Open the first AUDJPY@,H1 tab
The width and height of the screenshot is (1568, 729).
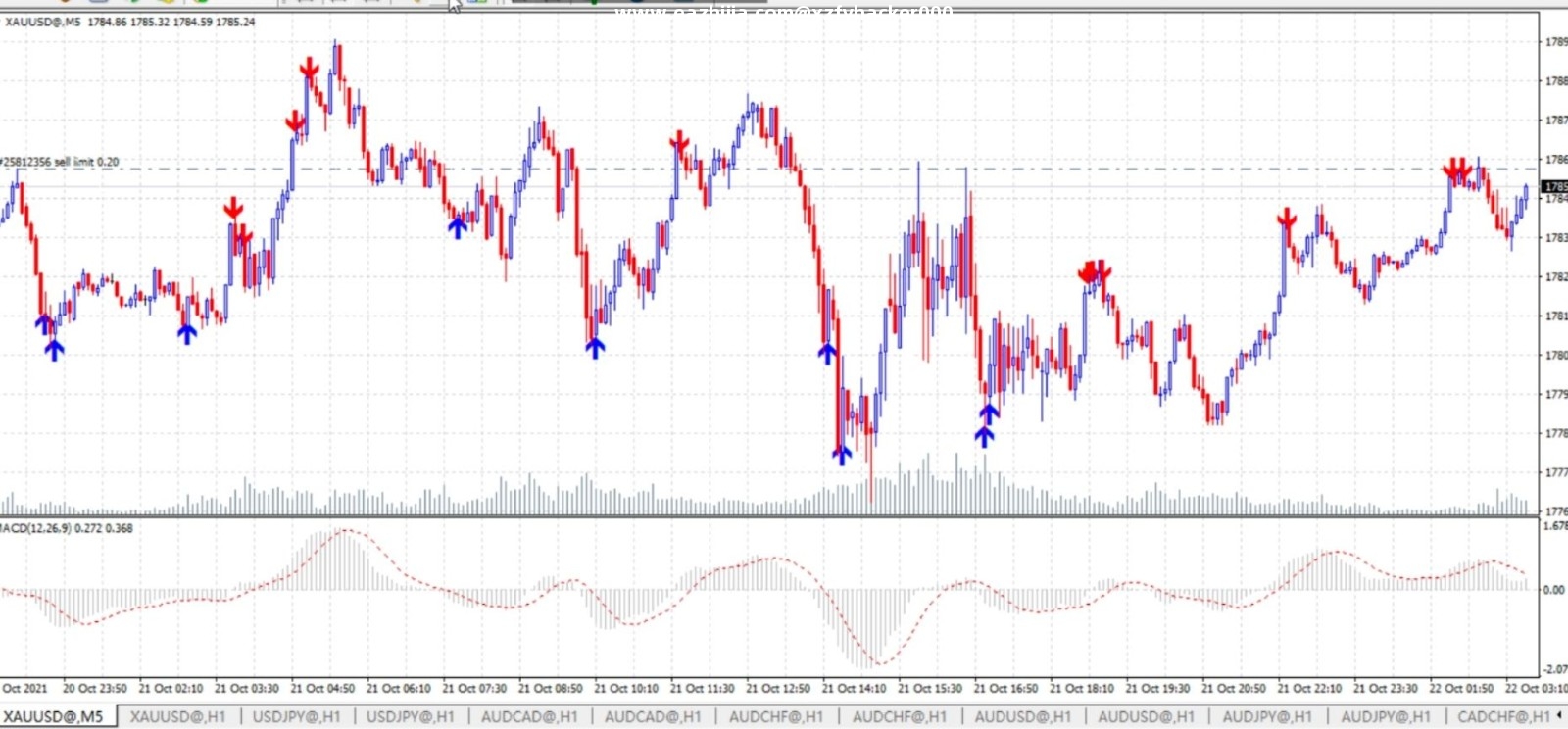(x=1267, y=717)
